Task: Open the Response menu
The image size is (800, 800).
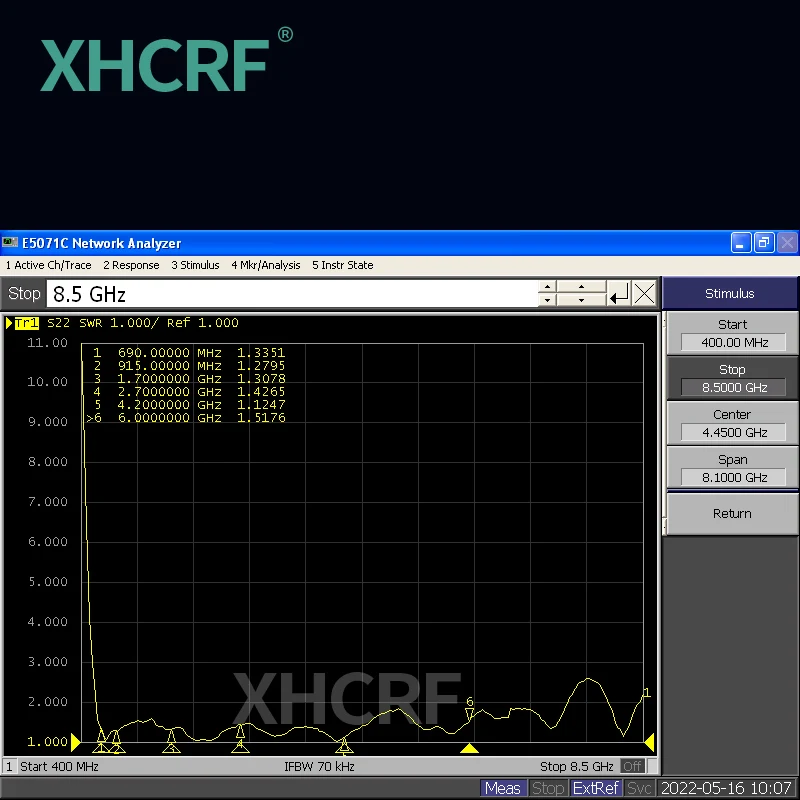Action: point(131,265)
